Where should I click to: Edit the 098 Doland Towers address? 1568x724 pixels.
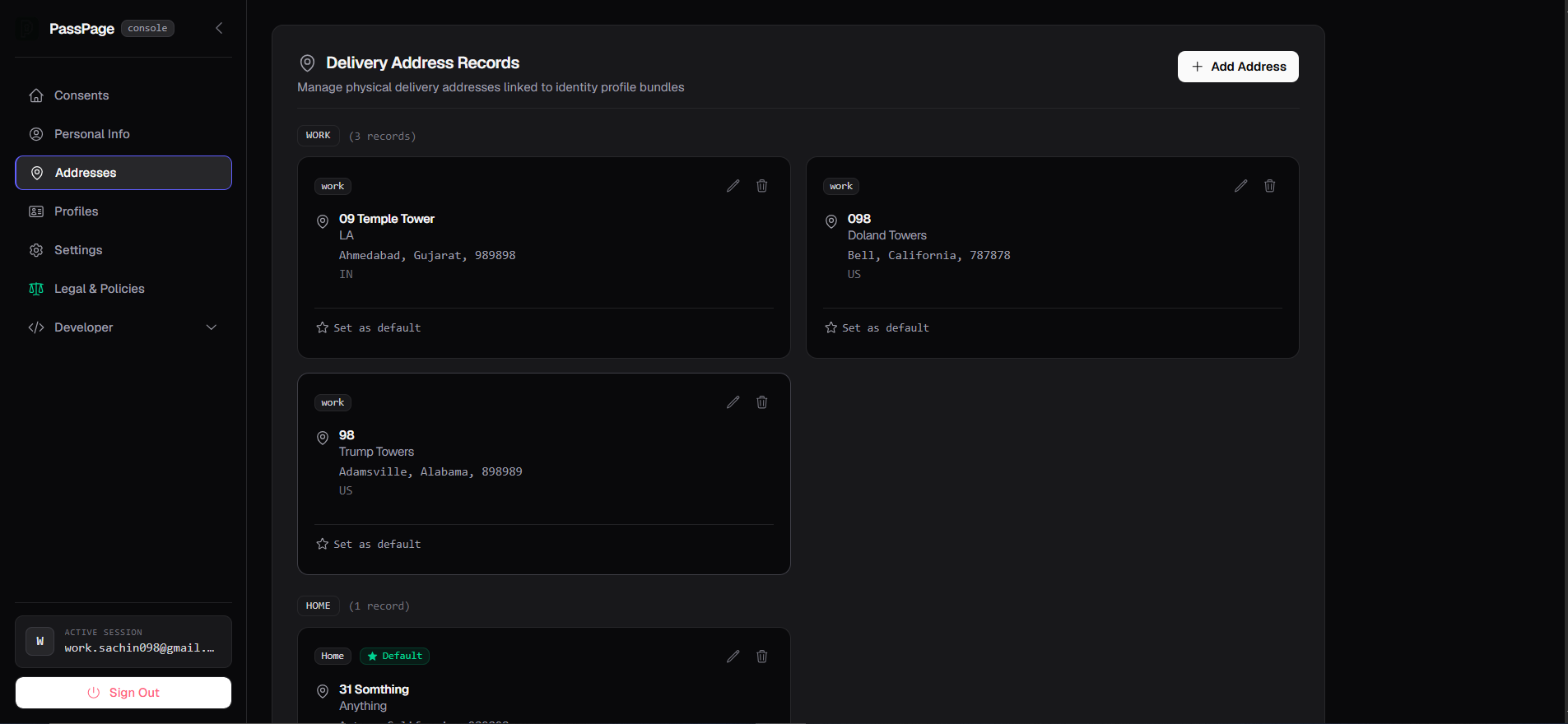1241,186
